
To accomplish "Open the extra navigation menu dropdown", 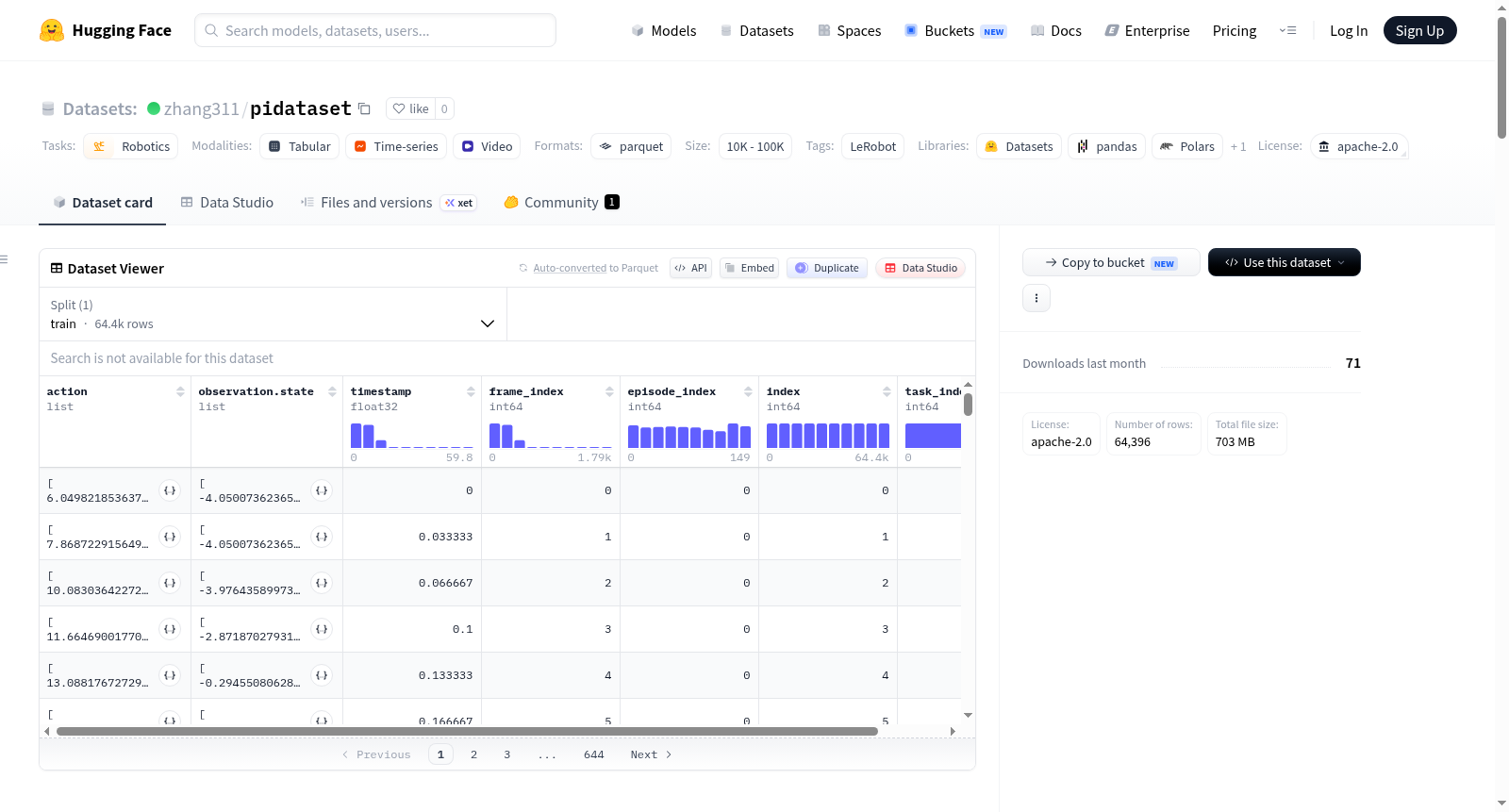I will tap(1287, 31).
